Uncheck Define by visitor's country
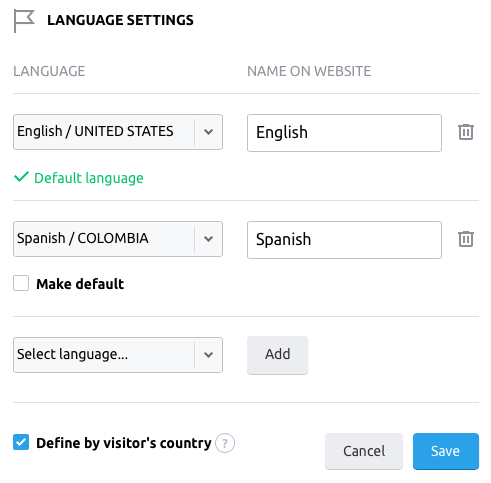Viewport: 491px width, 483px height. coord(21,443)
